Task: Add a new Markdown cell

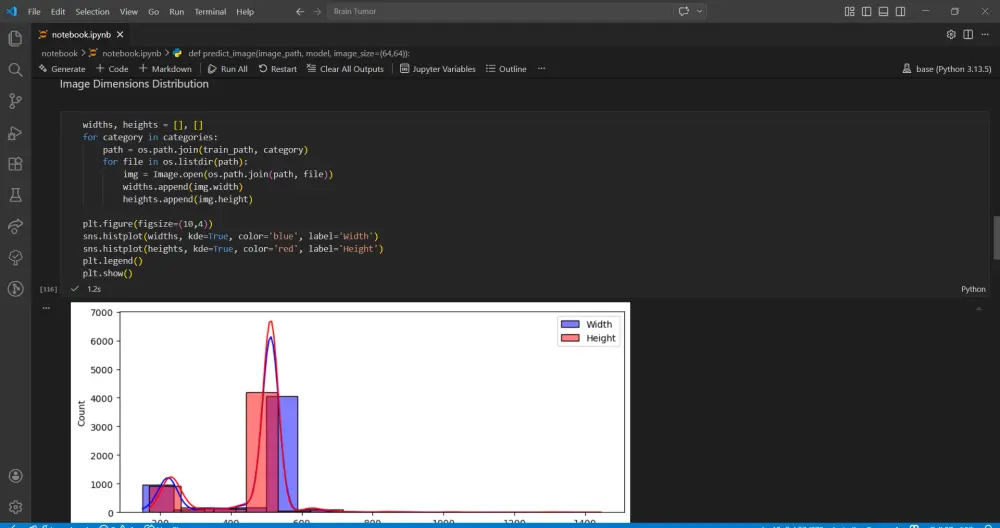Action: 165,69
